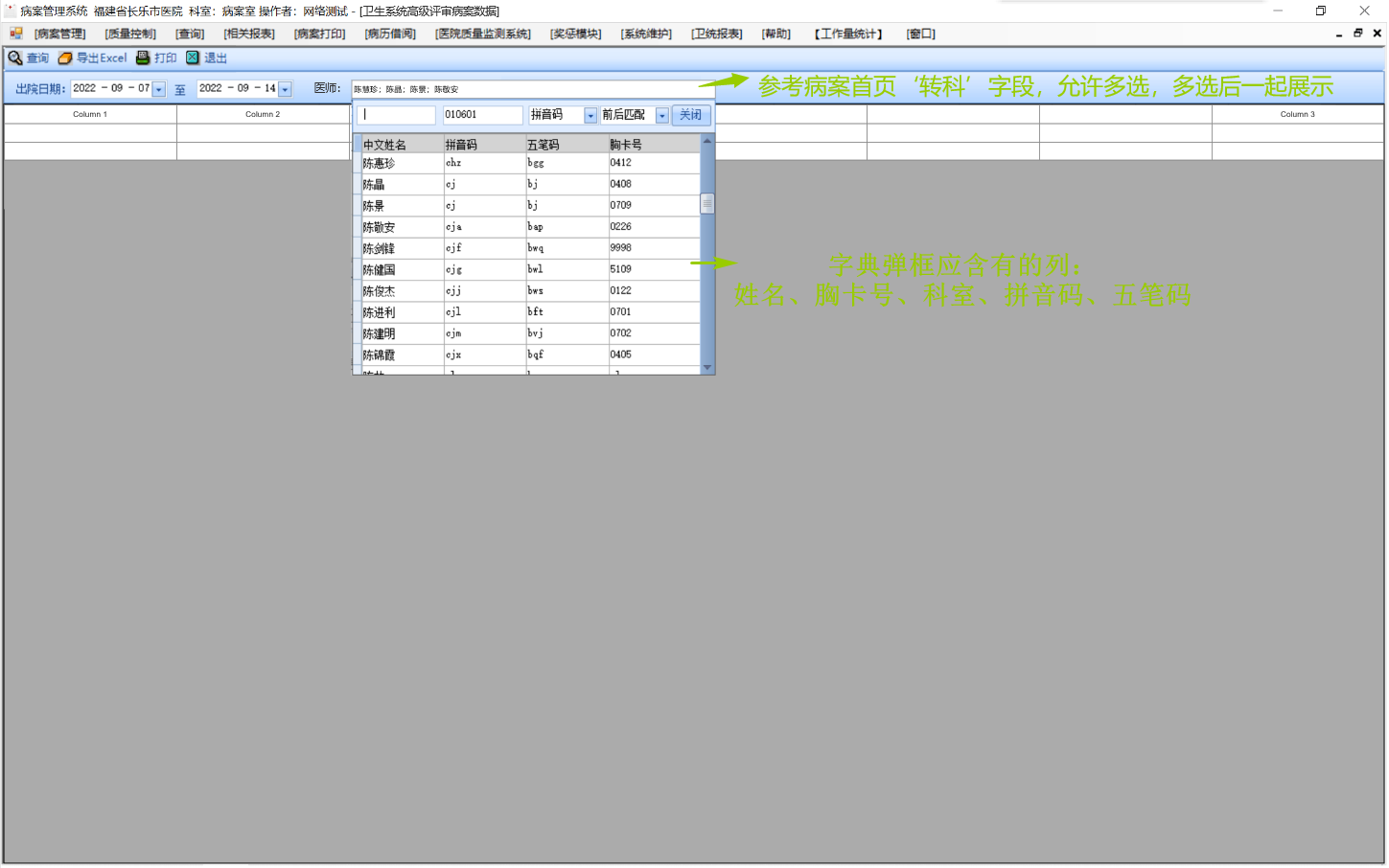The height and width of the screenshot is (868, 1389).
Task: Click the doctor list scroll down arrow
Action: tap(707, 368)
